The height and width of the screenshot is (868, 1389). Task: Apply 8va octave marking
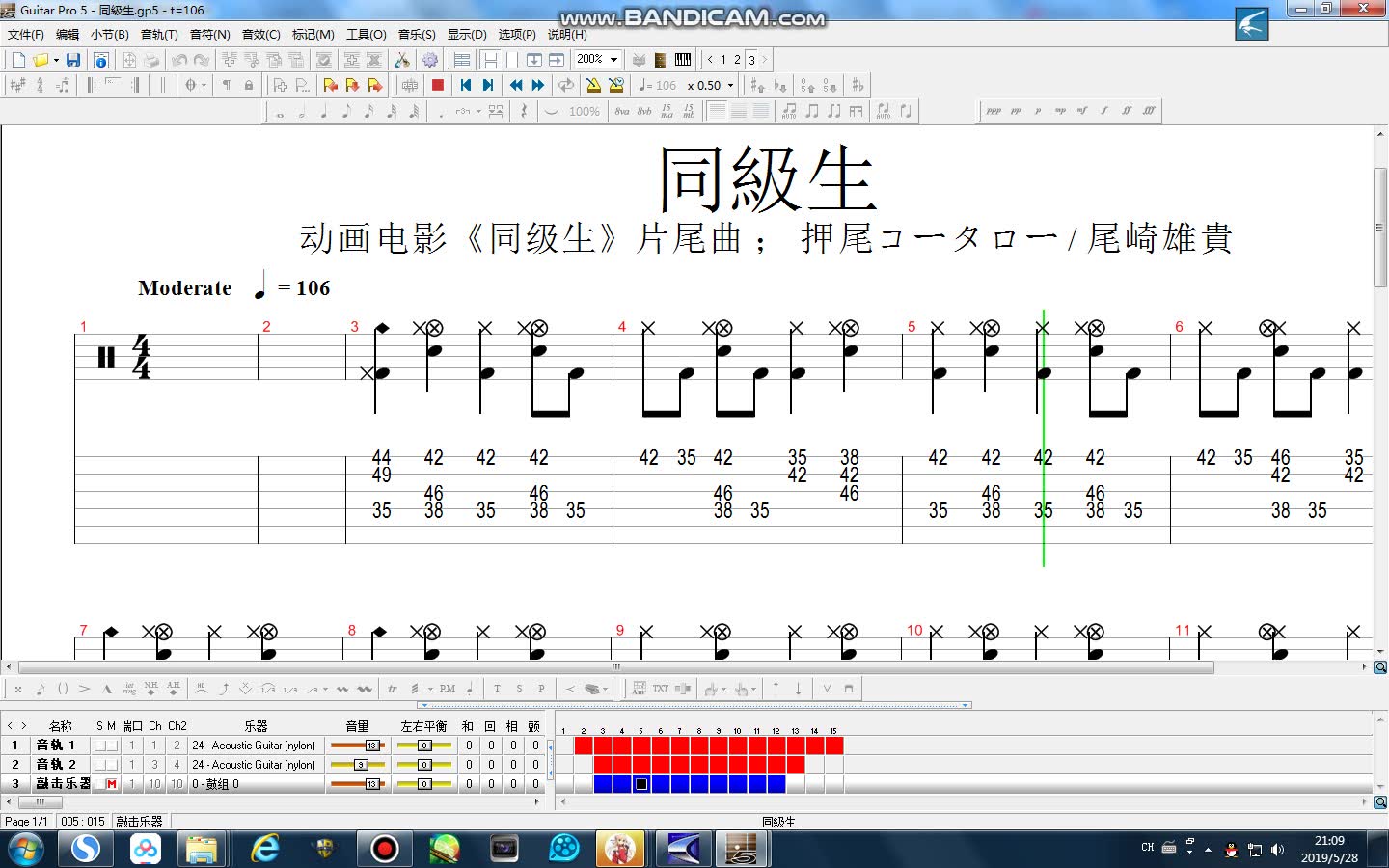click(622, 112)
